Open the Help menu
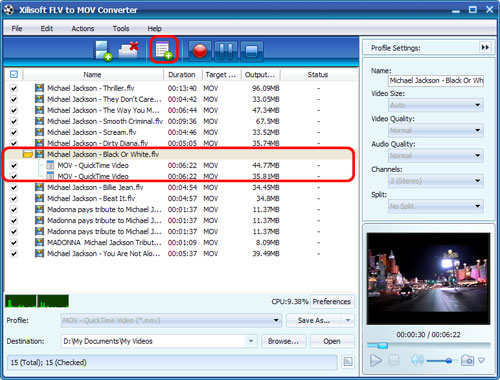 (154, 28)
